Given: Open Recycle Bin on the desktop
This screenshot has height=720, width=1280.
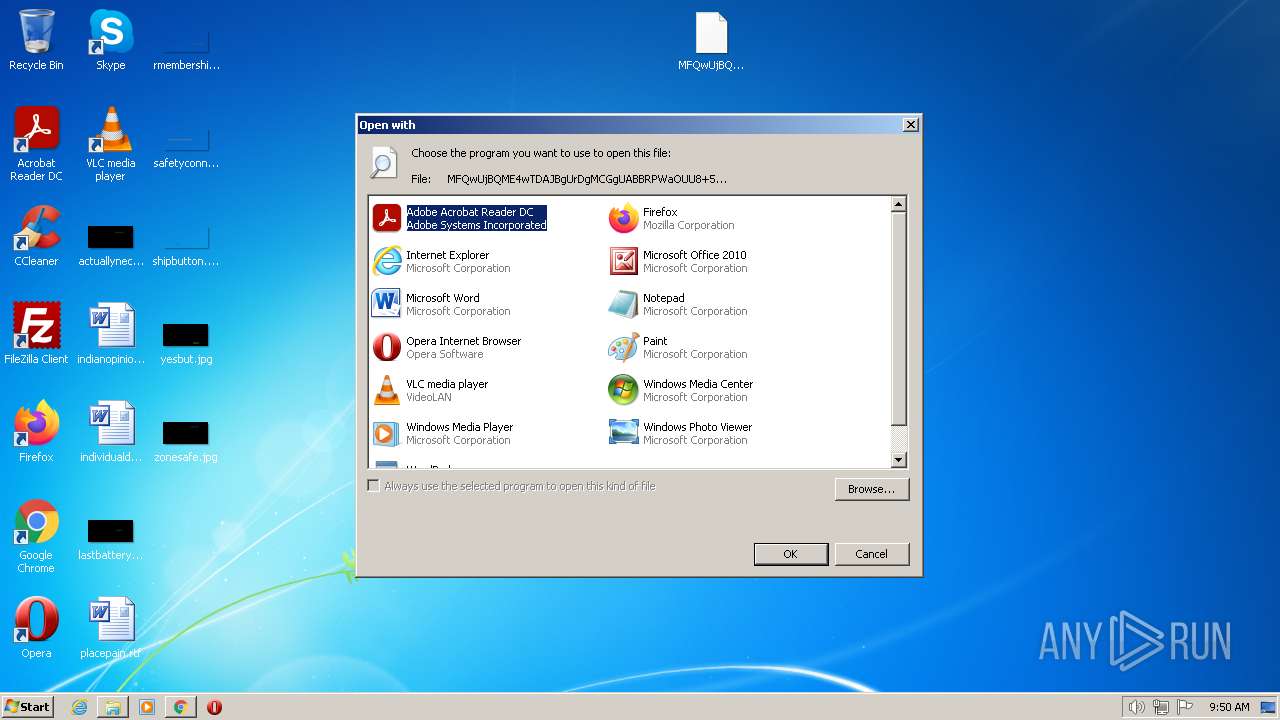Looking at the screenshot, I should point(36,40).
